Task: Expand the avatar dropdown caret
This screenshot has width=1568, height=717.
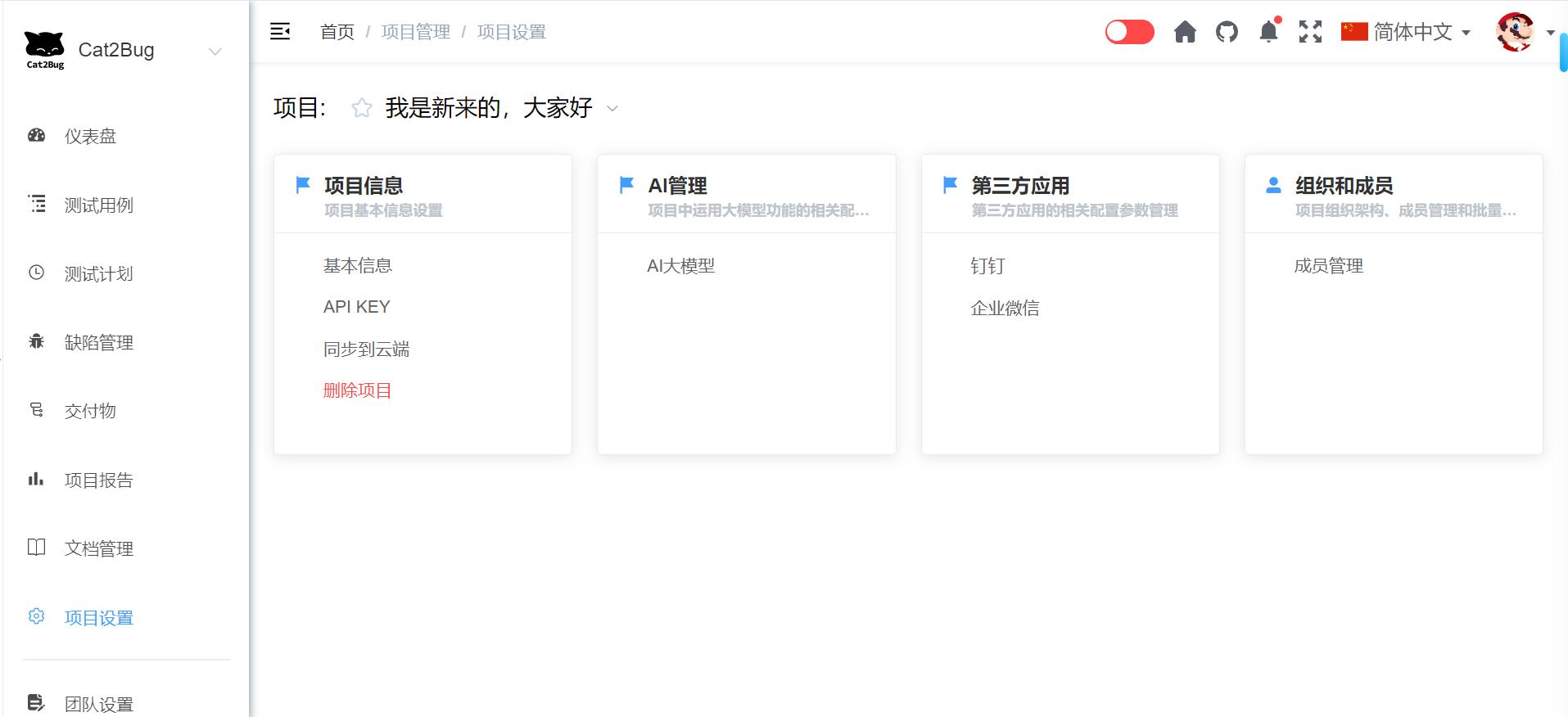Action: 1551,33
